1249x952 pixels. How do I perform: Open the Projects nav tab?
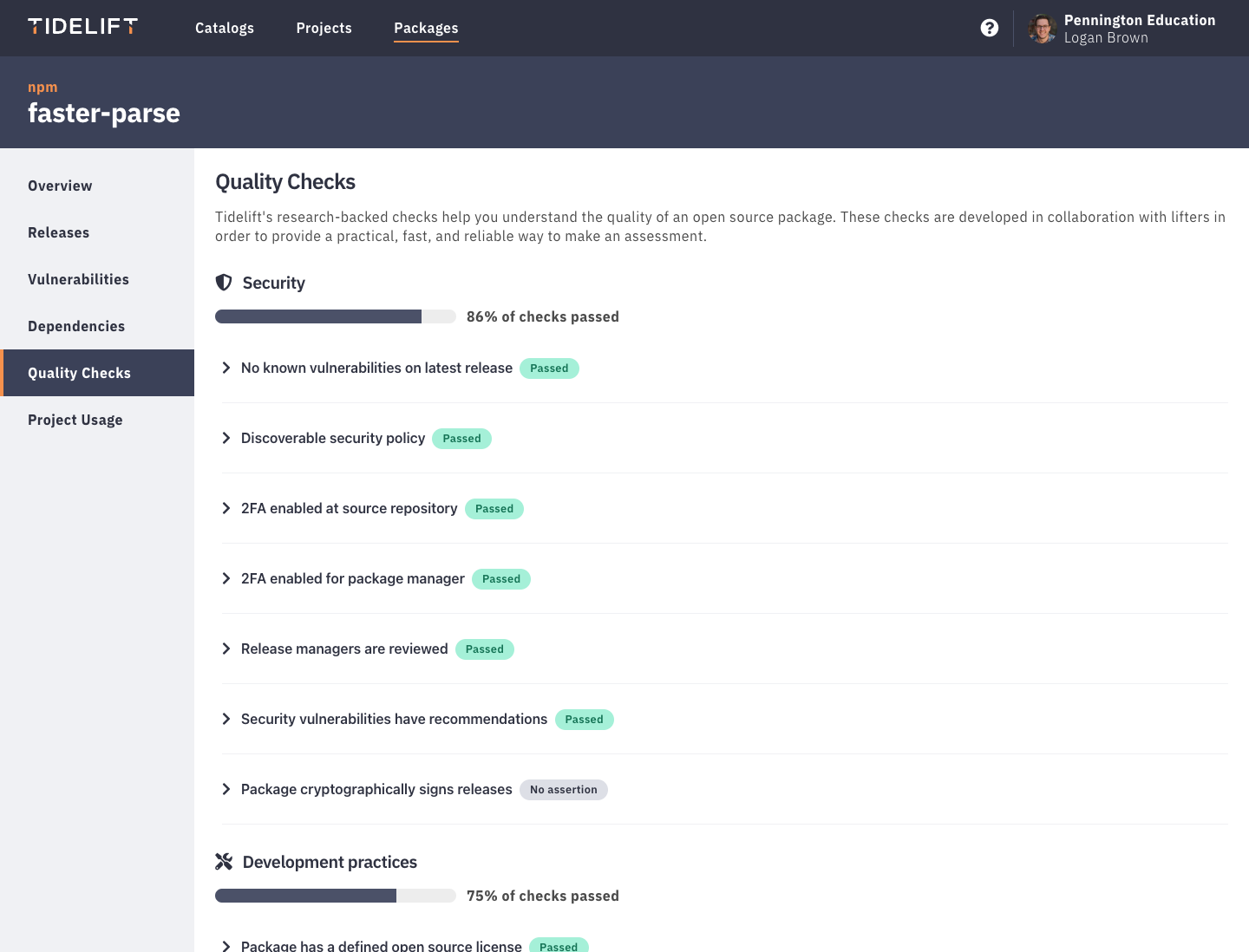point(324,28)
